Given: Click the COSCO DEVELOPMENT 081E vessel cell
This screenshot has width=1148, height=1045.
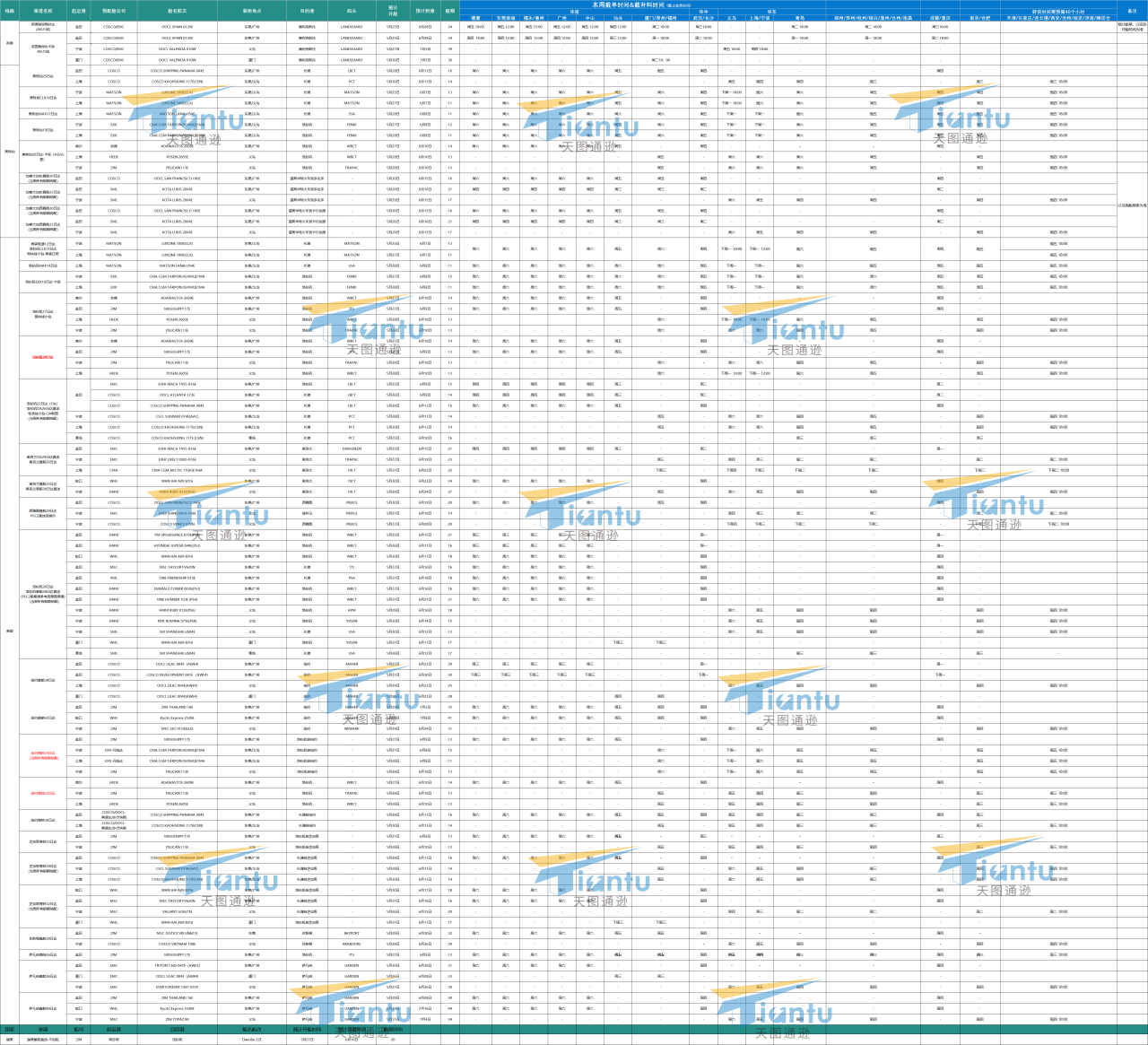Looking at the screenshot, I should tap(177, 675).
